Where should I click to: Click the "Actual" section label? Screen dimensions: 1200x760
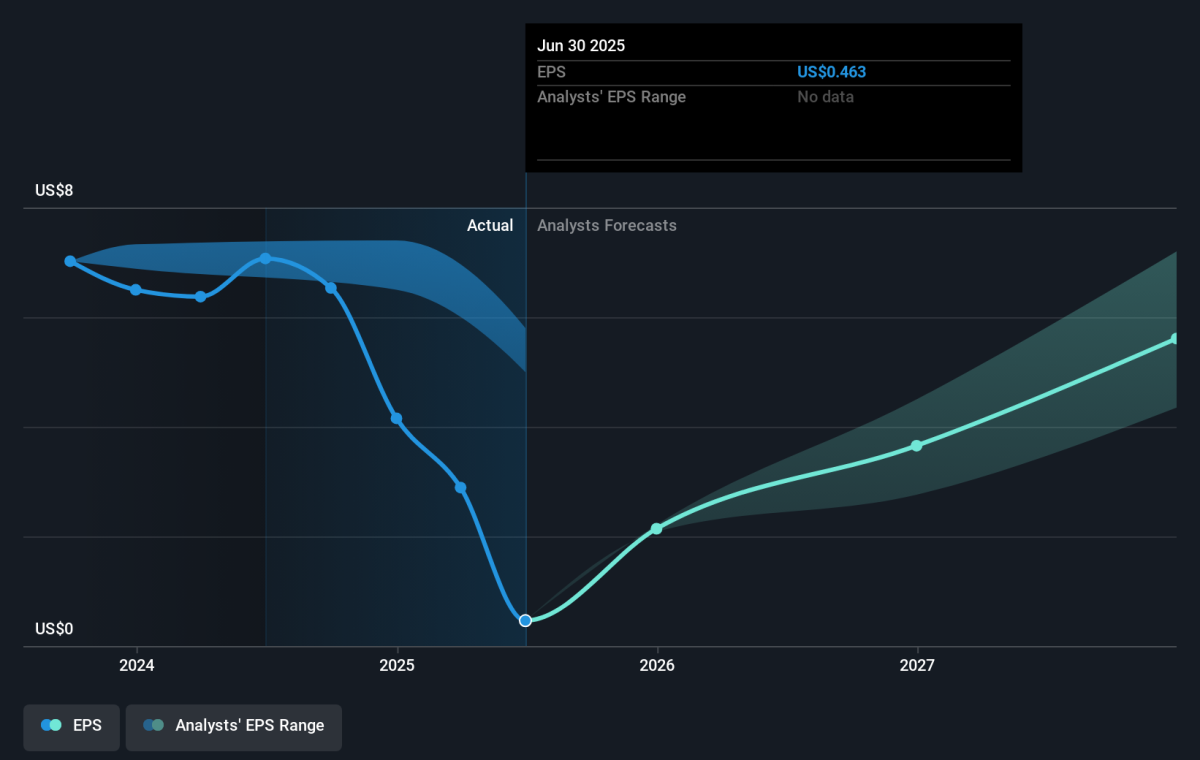[x=490, y=226]
